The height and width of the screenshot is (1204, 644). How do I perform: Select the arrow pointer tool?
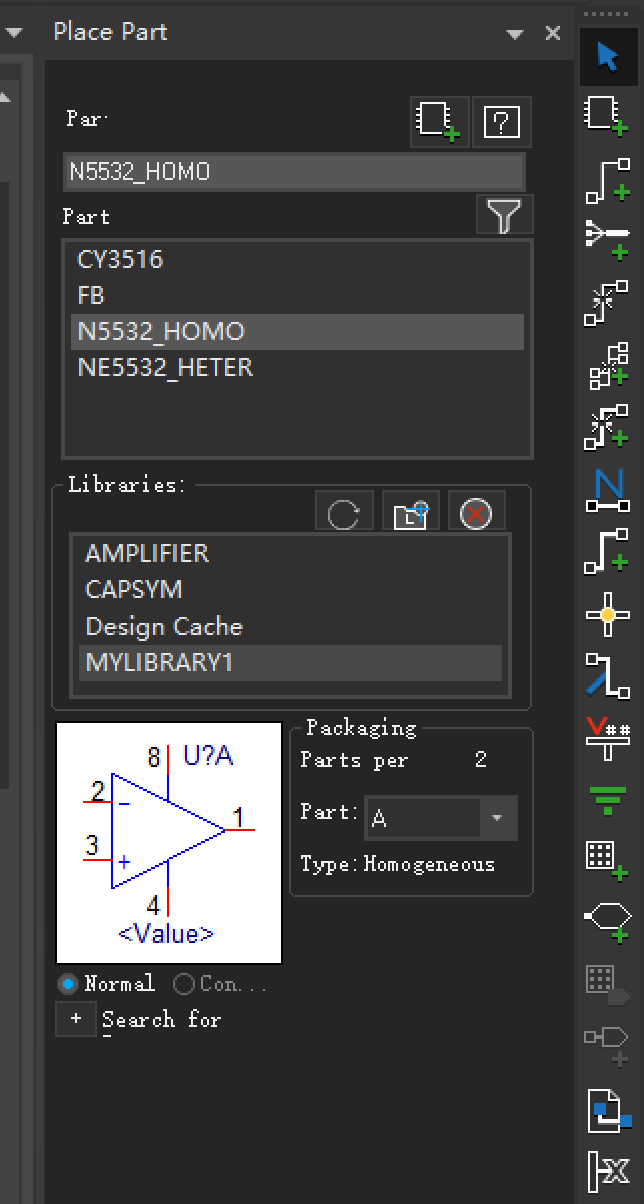pyautogui.click(x=607, y=56)
